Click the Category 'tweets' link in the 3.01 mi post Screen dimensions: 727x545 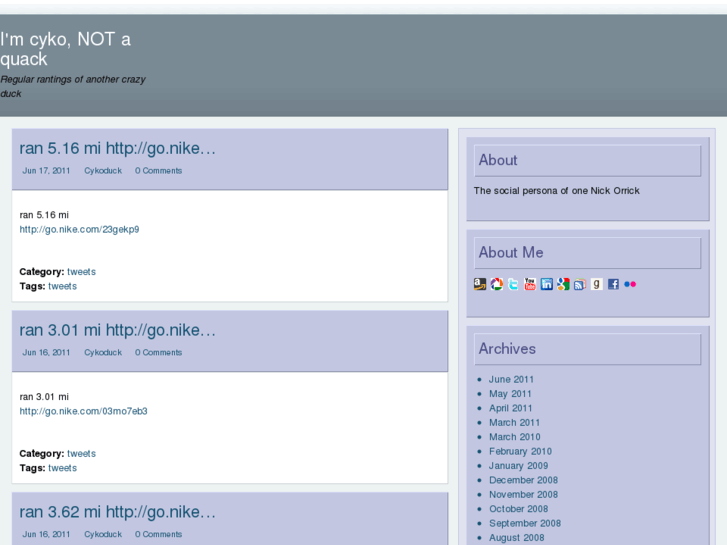(82, 454)
